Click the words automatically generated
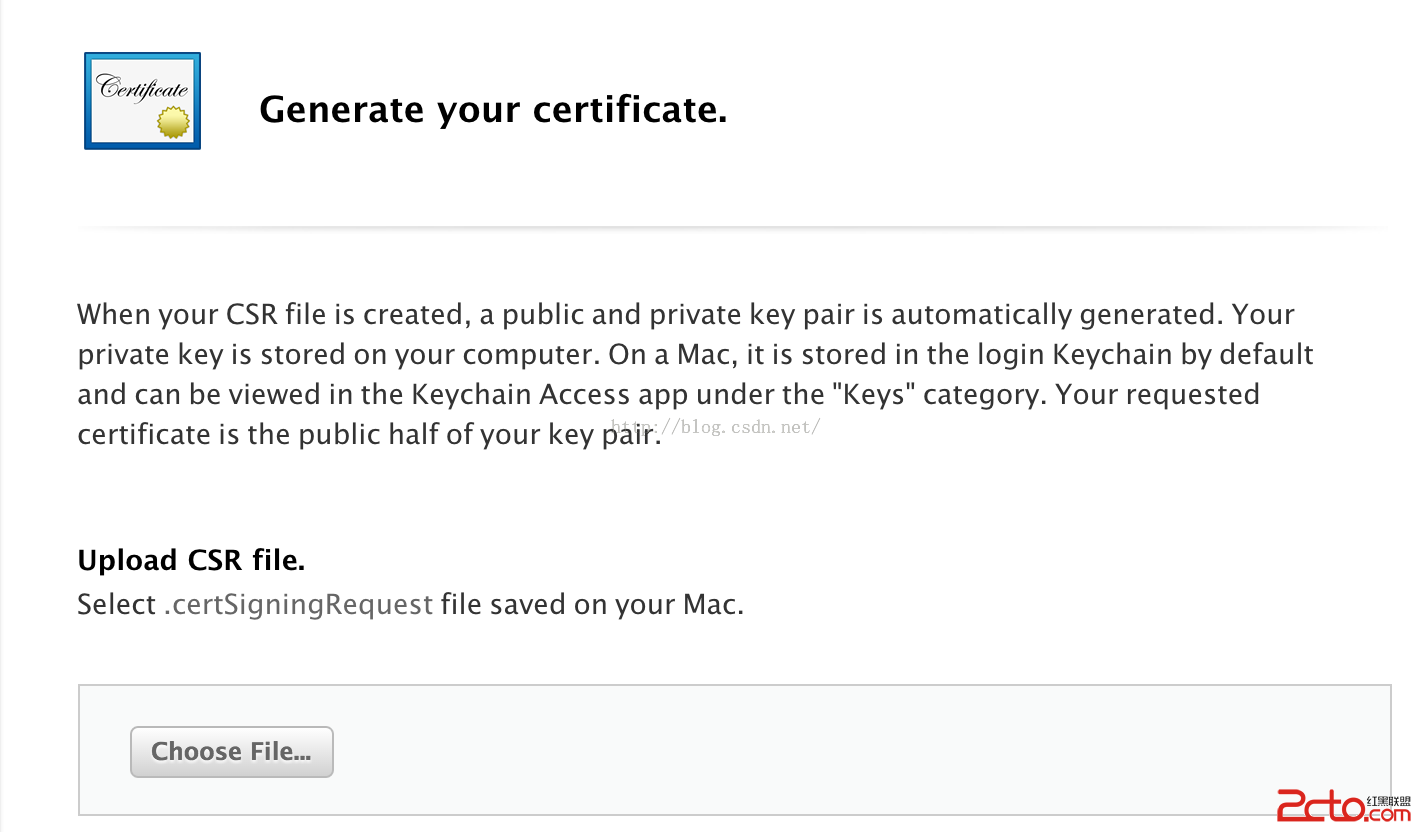Image resolution: width=1414 pixels, height=832 pixels. coord(1056,314)
